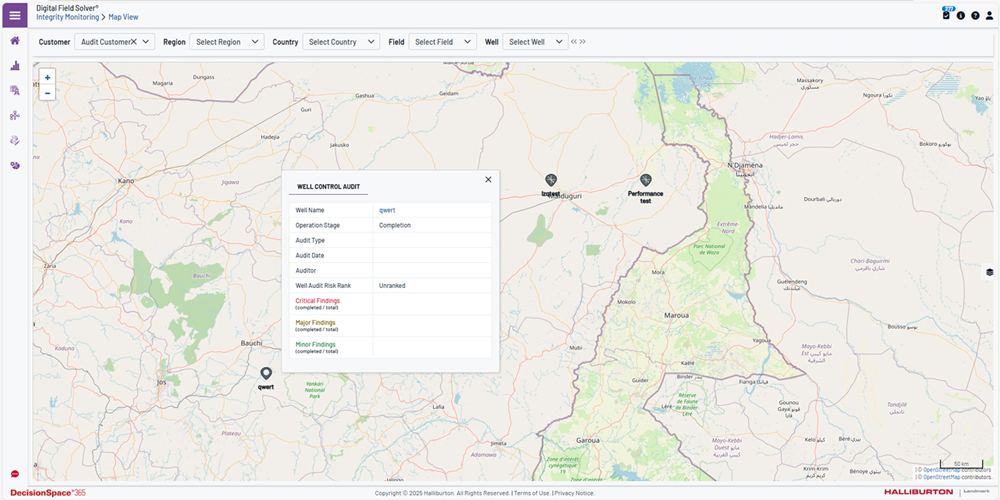Open the hamburger main menu
Image resolution: width=1000 pixels, height=500 pixels.
(x=15, y=15)
